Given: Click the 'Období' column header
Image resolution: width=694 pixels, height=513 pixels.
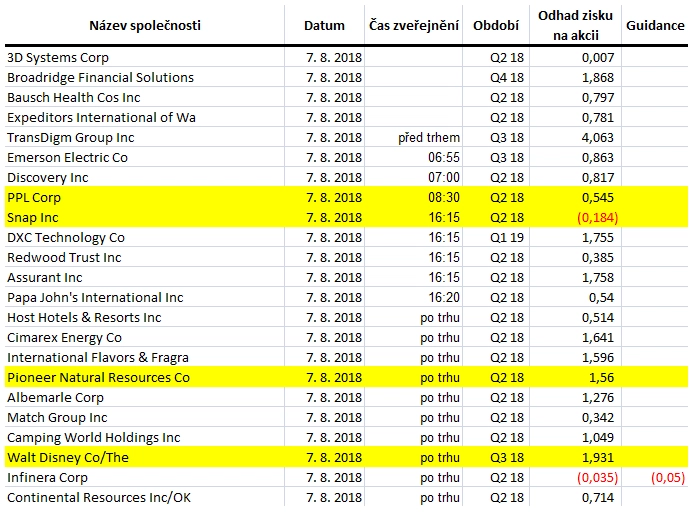Looking at the screenshot, I should 496,26.
